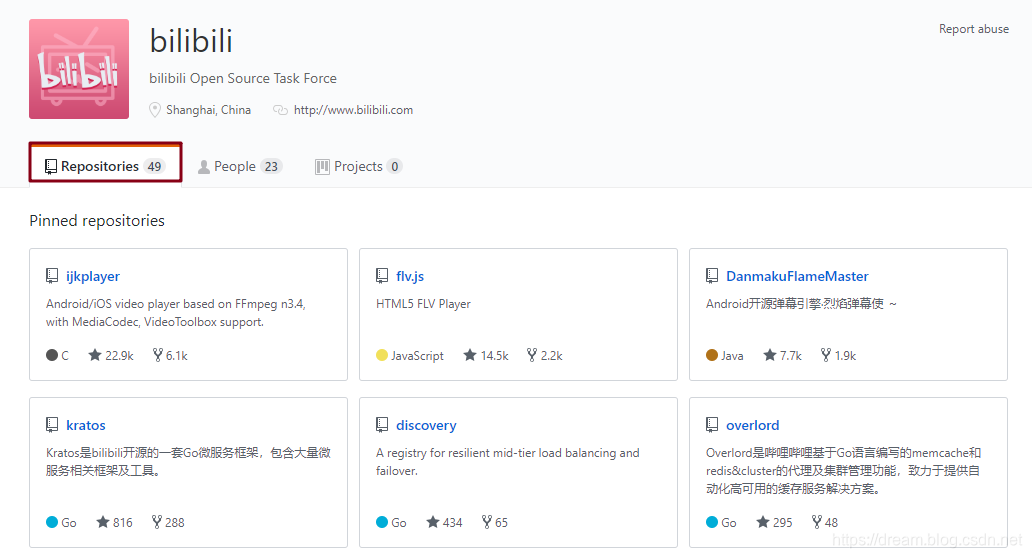This screenshot has width=1032, height=558.
Task: Open the Projects tab
Action: 358,166
